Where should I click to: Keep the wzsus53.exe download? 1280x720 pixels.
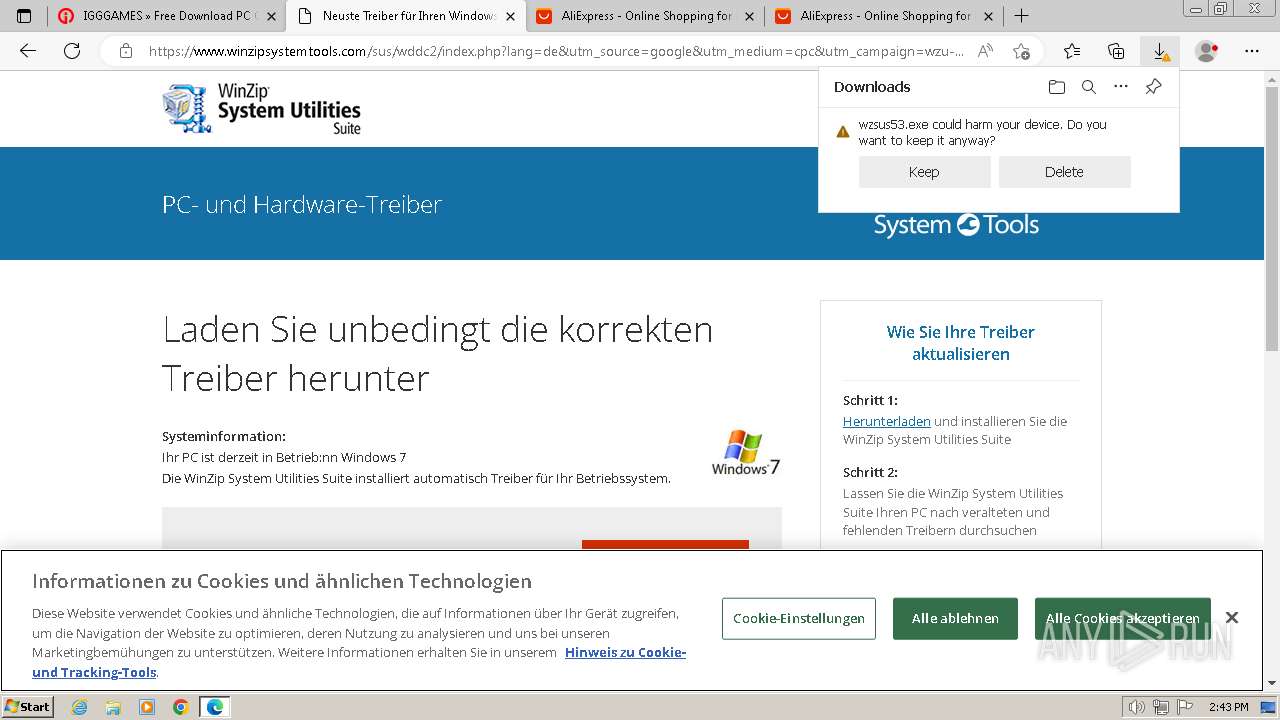[x=924, y=172]
